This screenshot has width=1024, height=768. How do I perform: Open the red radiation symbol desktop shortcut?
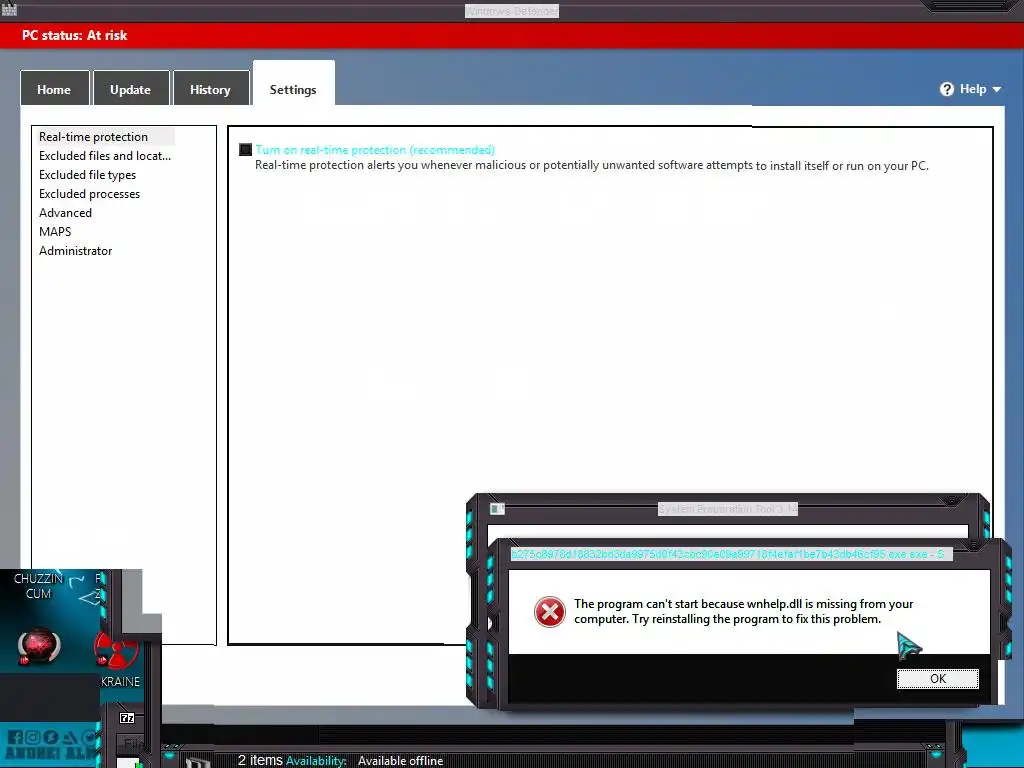[x=117, y=649]
